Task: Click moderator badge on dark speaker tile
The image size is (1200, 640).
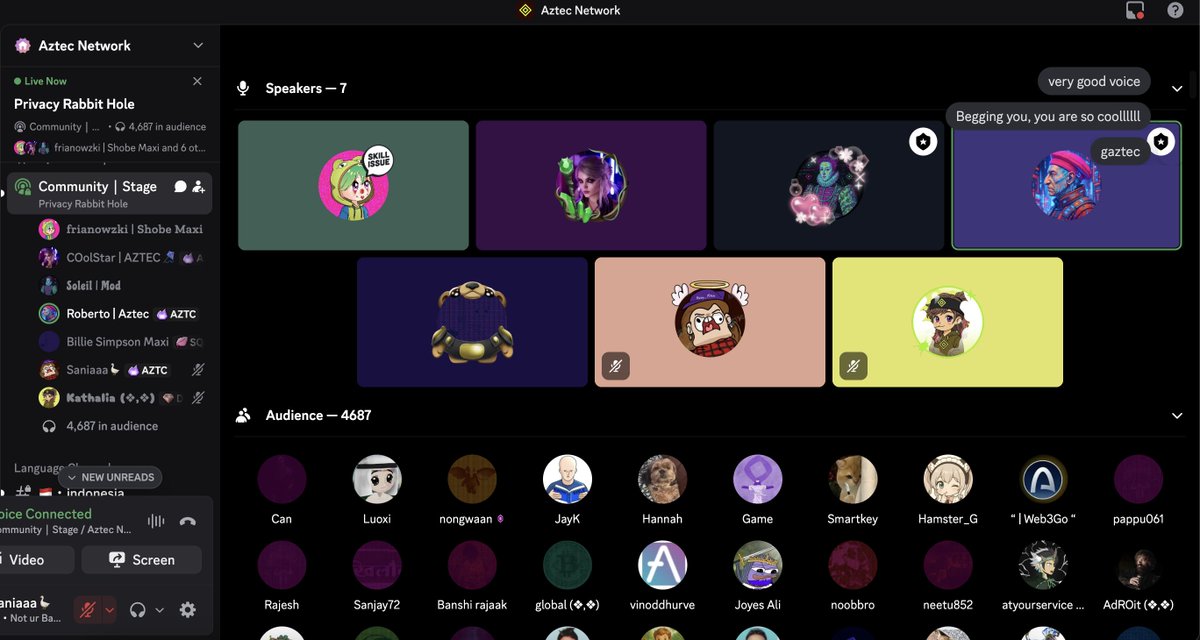Action: tap(922, 142)
